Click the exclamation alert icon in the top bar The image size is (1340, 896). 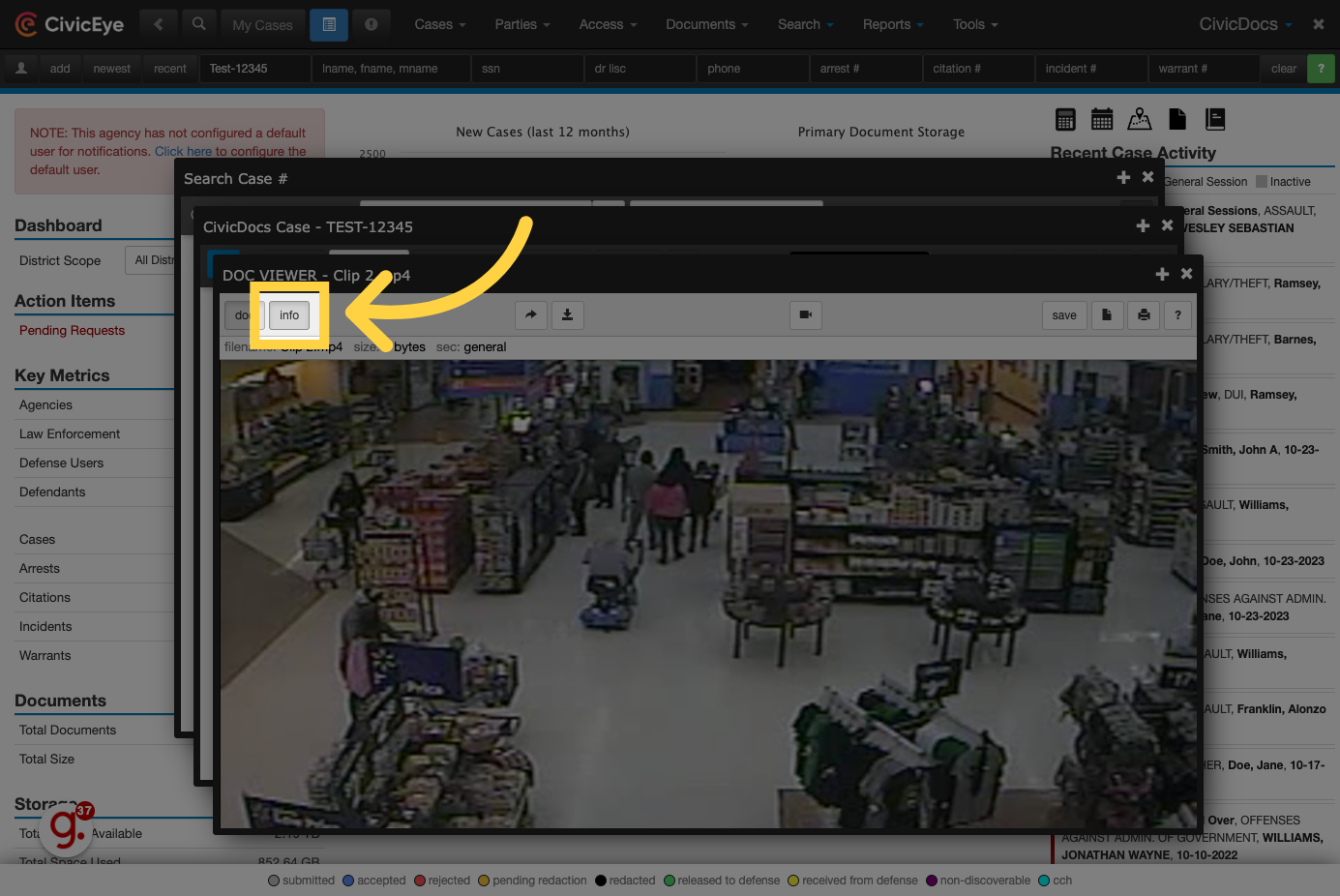[x=372, y=24]
